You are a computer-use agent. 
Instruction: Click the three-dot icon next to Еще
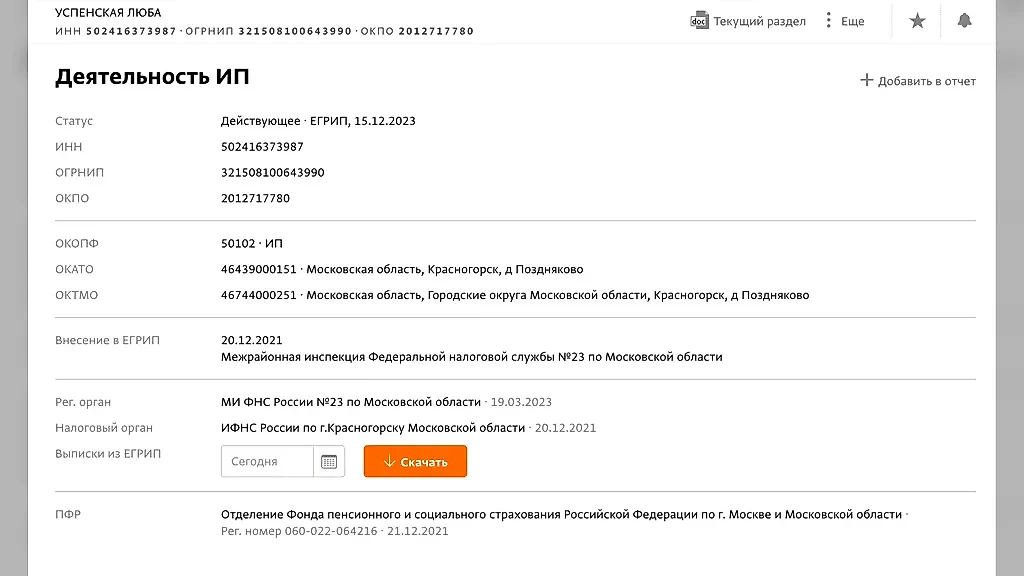tap(827, 19)
